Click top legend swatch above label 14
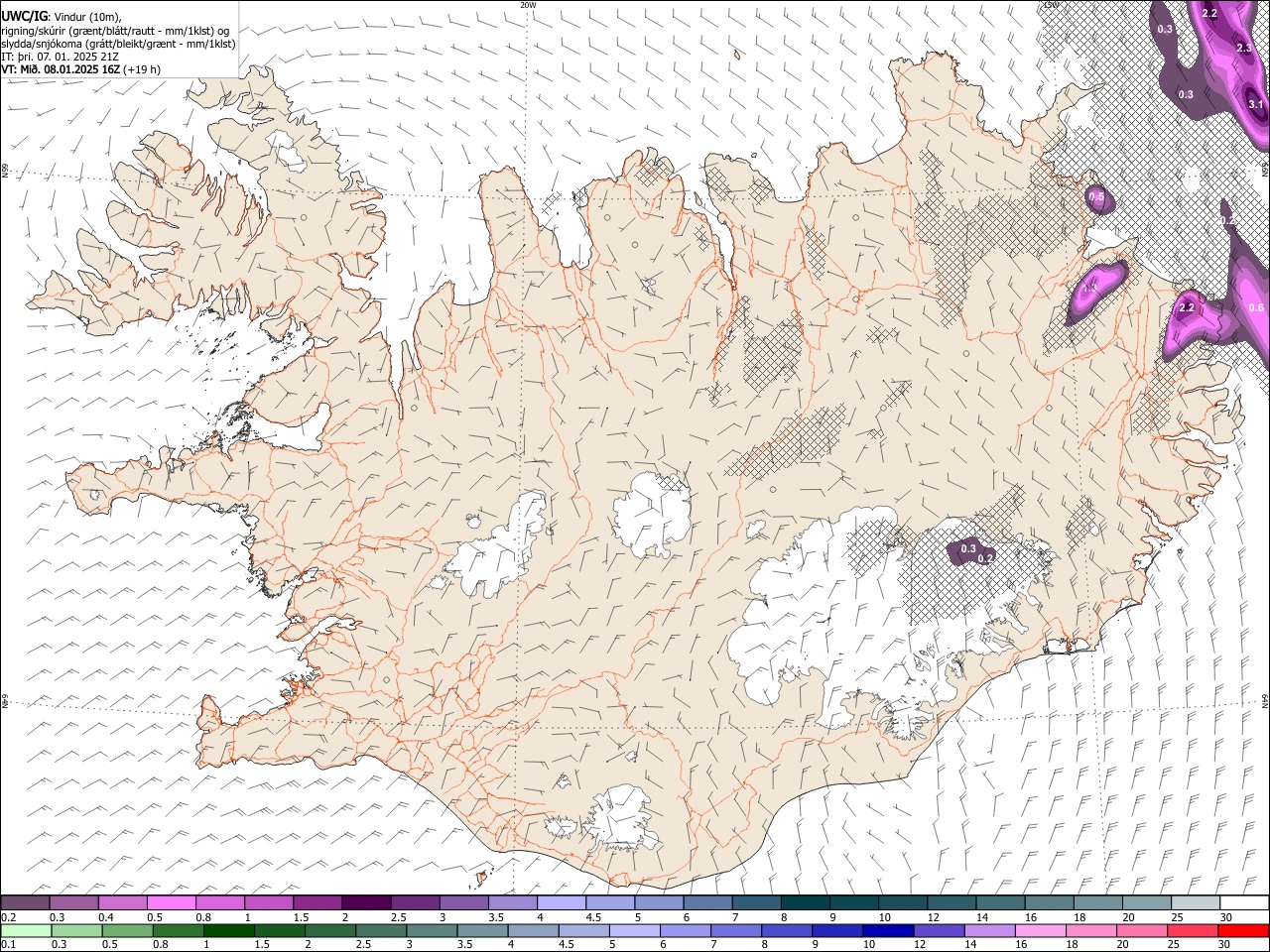 point(1001,902)
